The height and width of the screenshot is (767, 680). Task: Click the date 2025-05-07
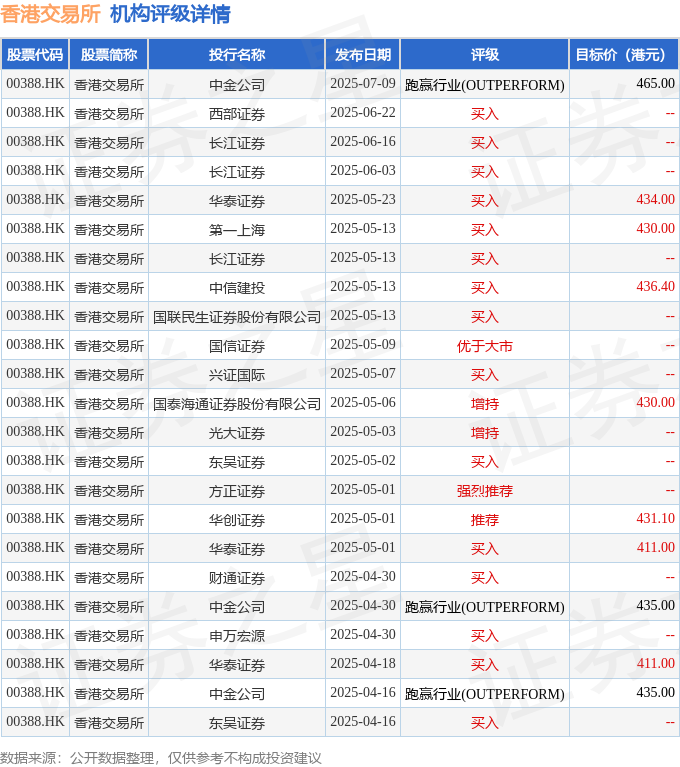(363, 373)
